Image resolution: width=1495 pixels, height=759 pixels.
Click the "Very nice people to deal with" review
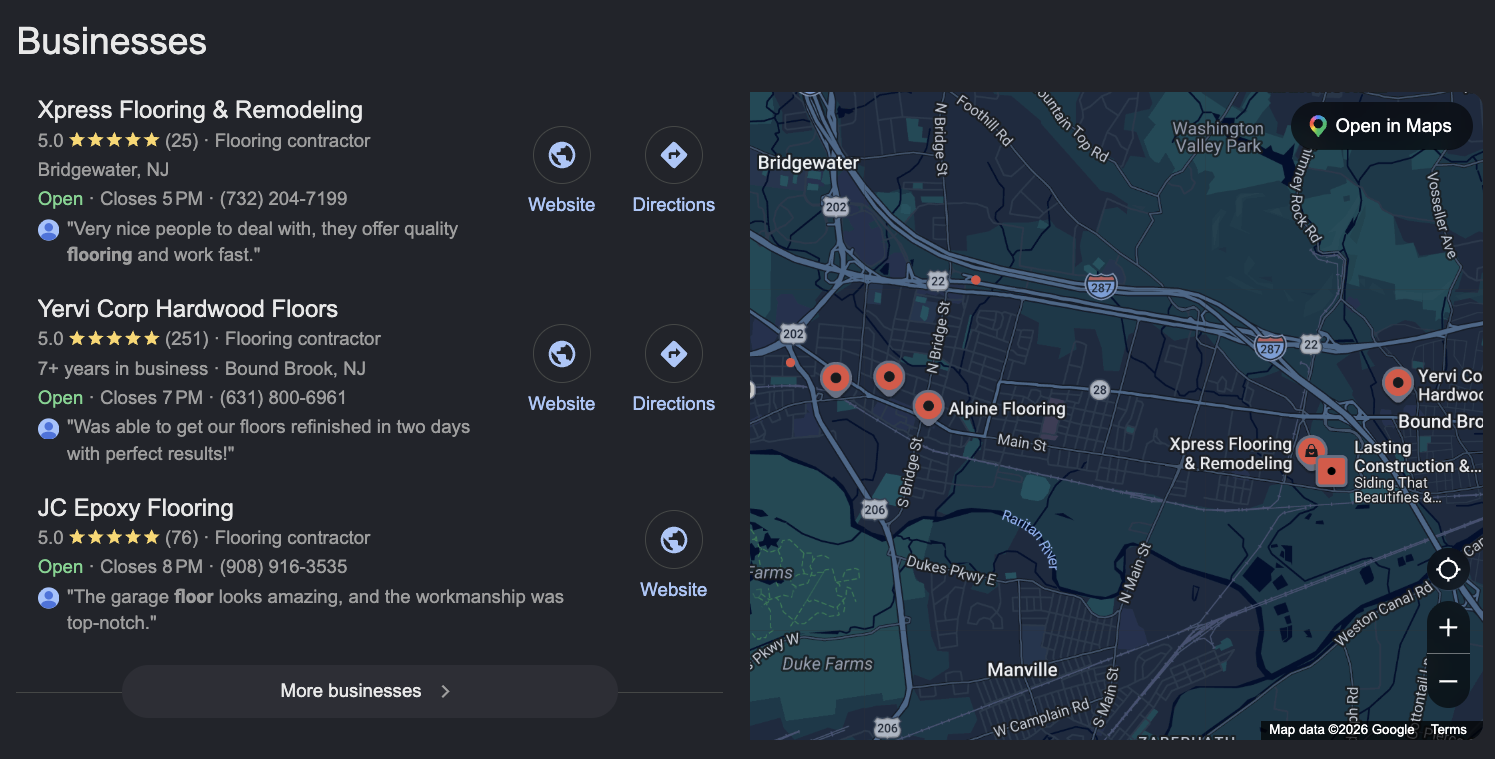pos(262,242)
